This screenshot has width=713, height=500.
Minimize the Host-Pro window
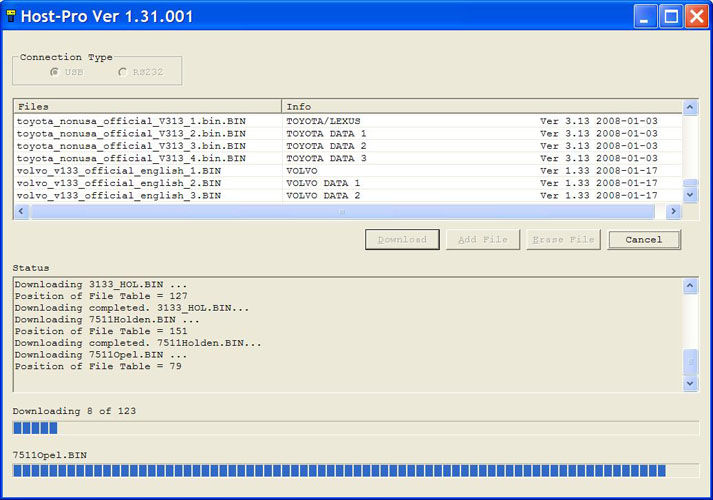[x=644, y=17]
